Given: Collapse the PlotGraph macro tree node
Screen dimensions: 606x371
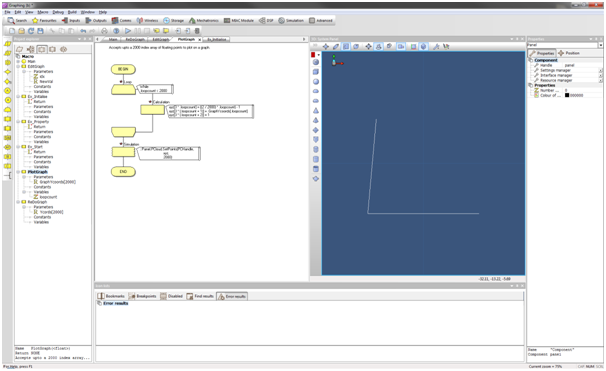Looking at the screenshot, I should (18, 172).
